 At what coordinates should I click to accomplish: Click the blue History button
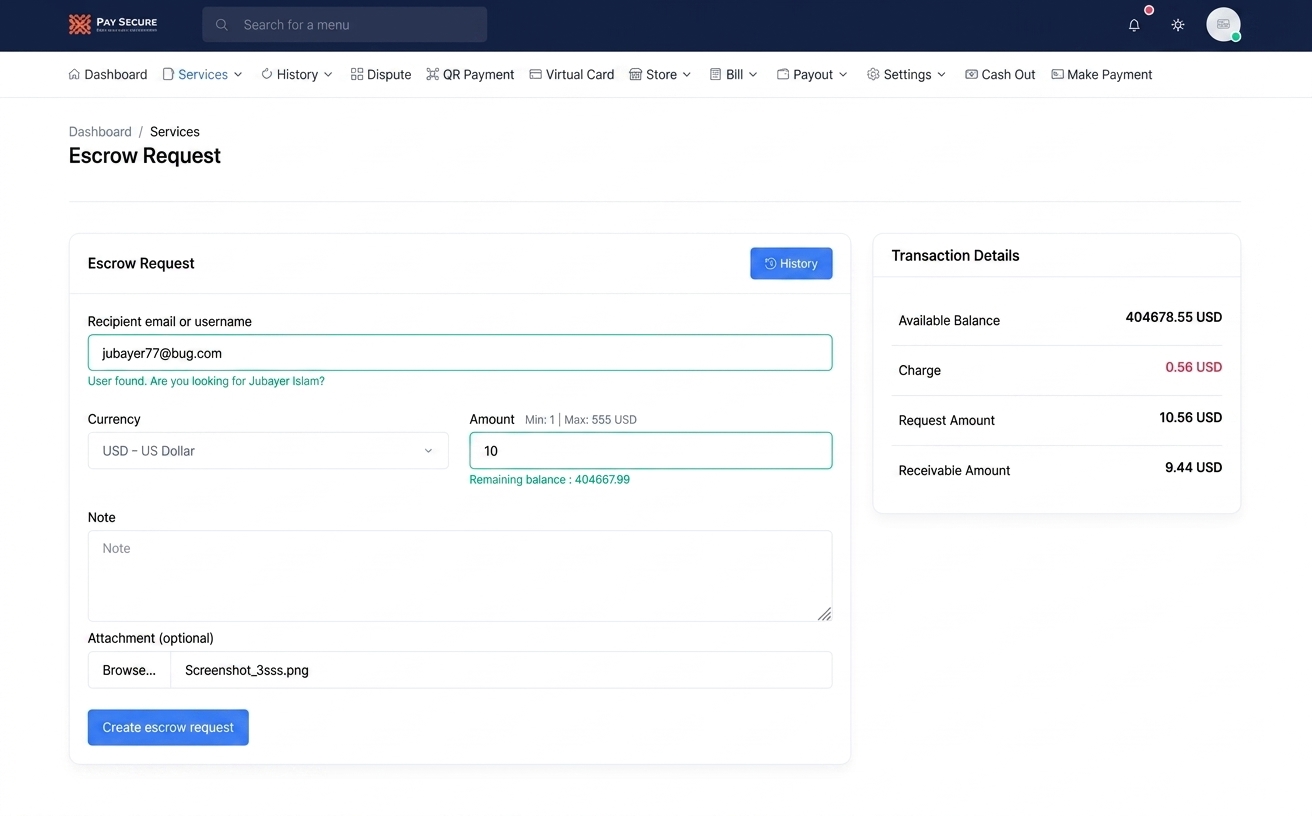(791, 263)
